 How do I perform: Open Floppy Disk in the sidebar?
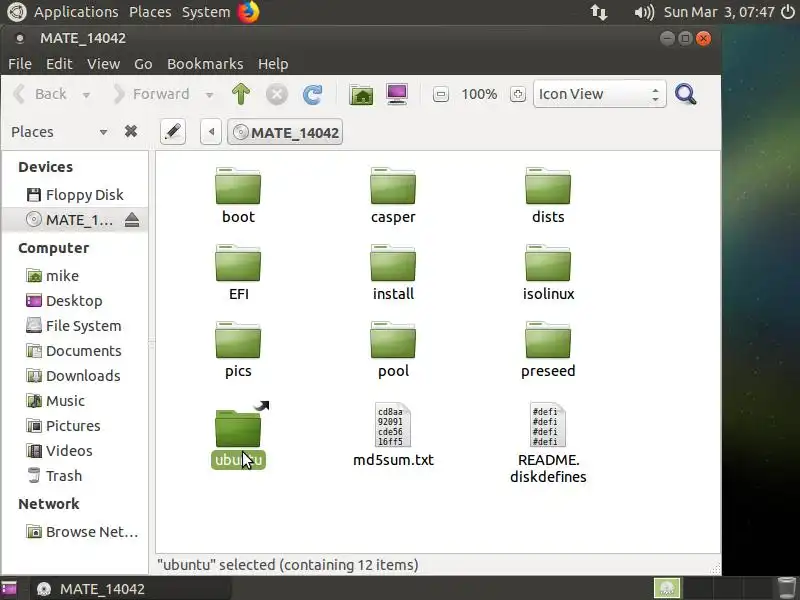(x=74, y=195)
